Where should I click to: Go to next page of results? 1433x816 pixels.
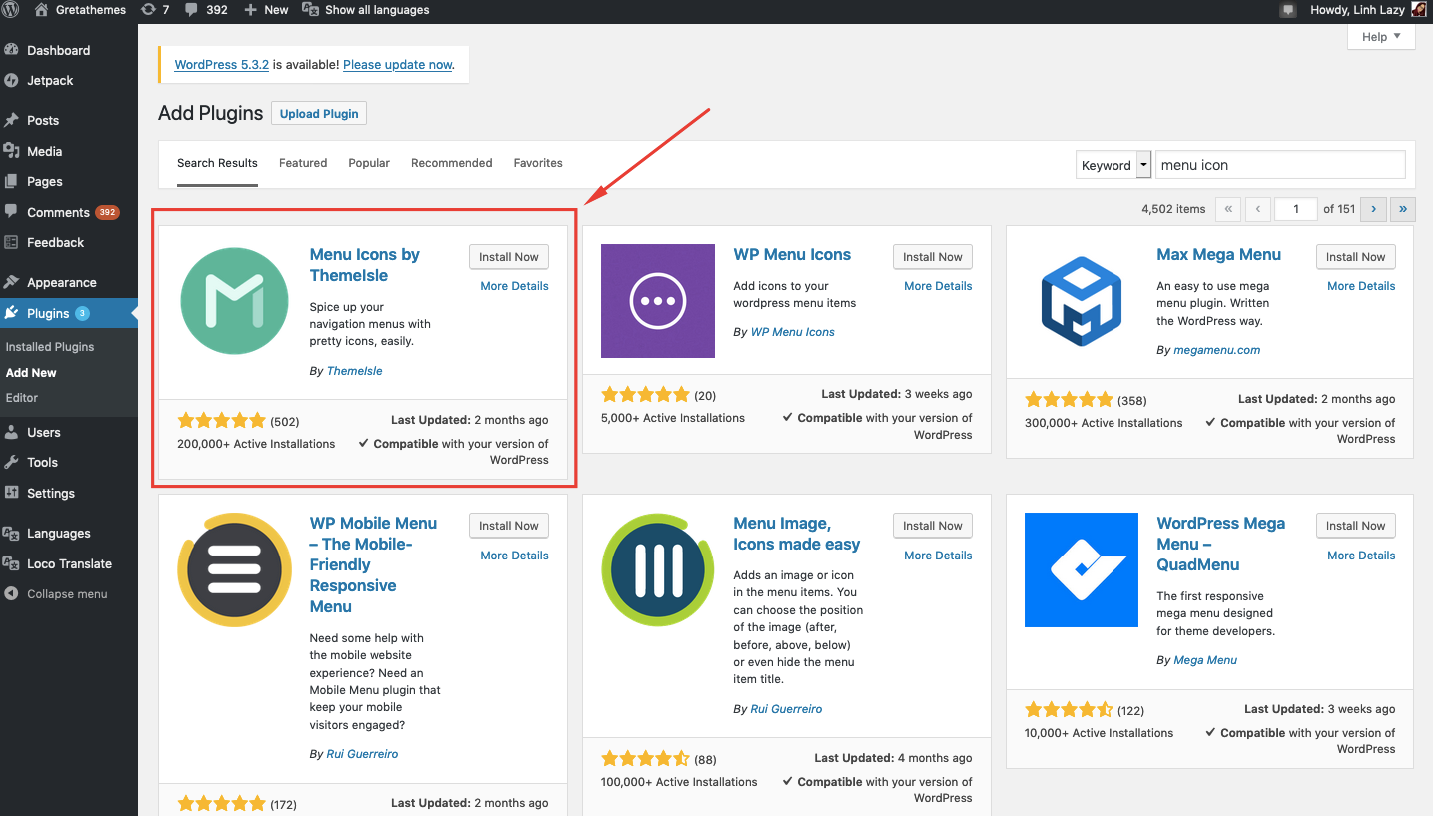tap(1373, 209)
